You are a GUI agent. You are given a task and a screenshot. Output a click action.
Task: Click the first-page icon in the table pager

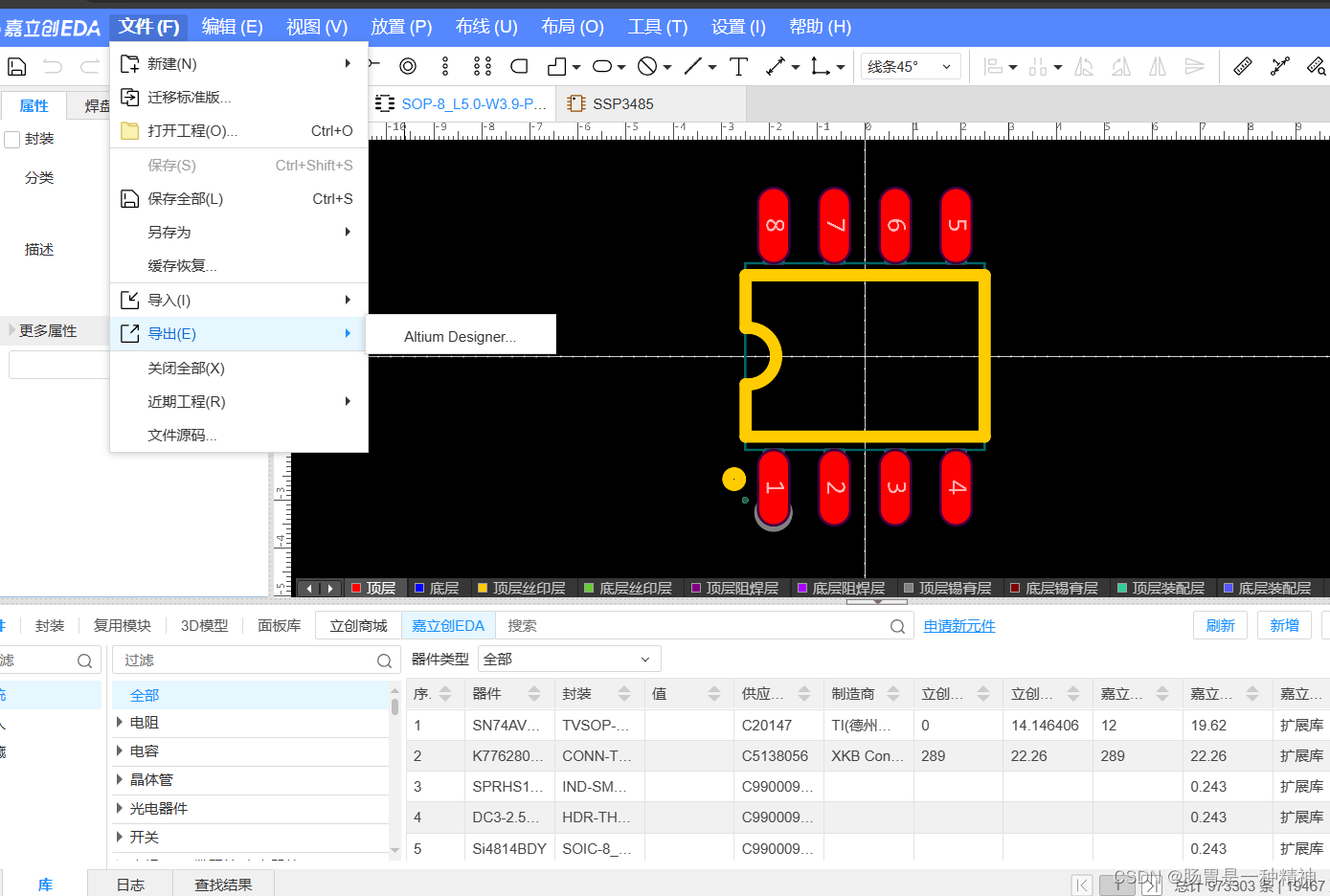(1081, 885)
